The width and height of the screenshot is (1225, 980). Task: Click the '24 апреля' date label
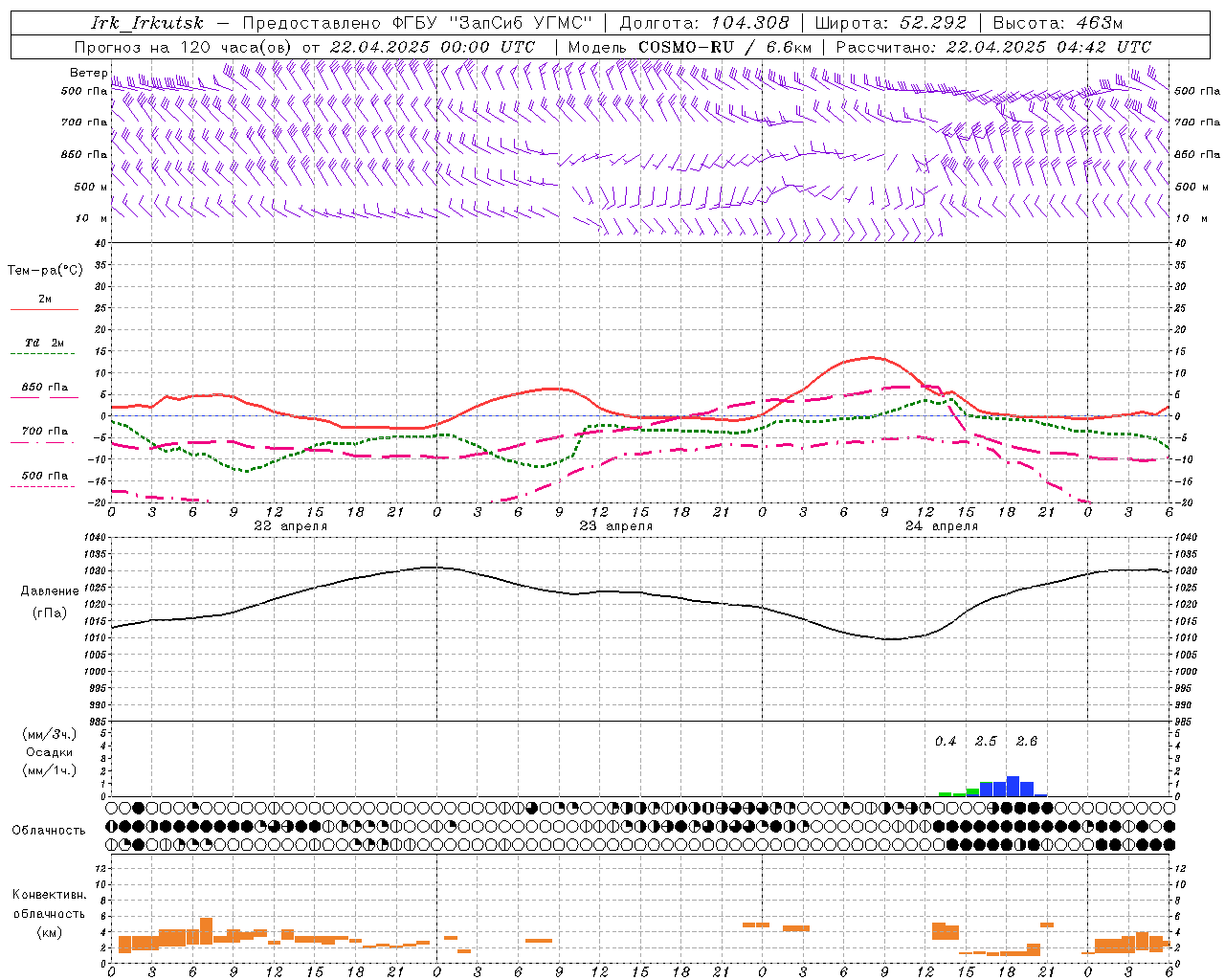941,526
